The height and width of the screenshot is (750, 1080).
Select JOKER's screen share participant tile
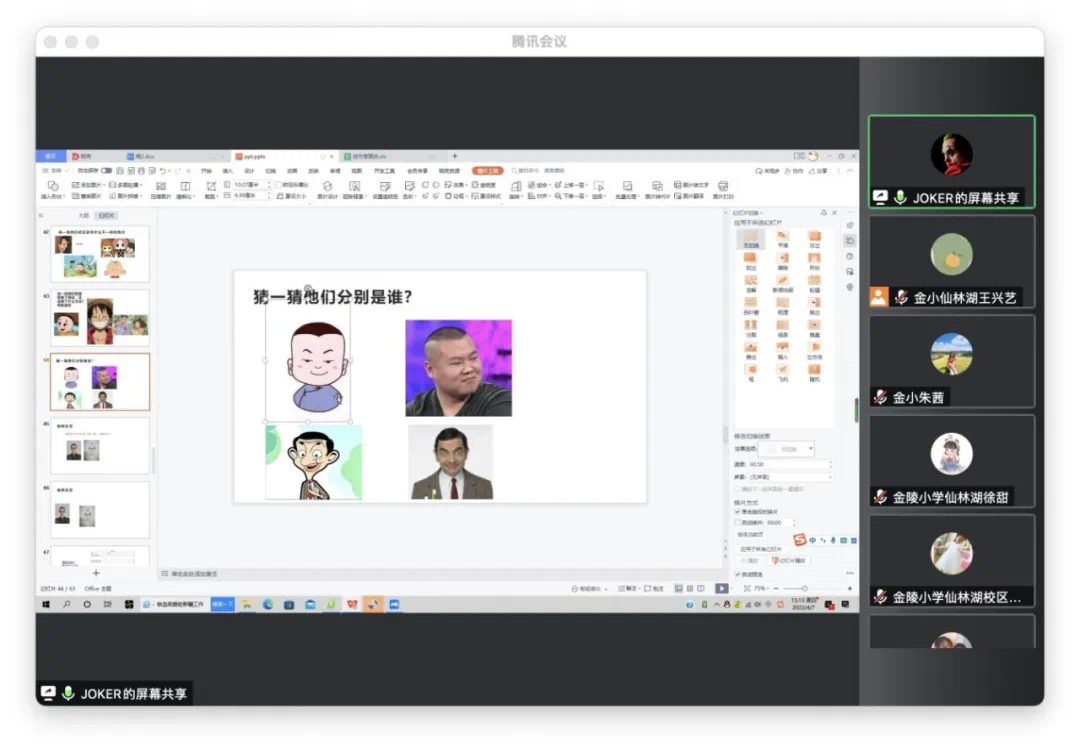tap(951, 161)
